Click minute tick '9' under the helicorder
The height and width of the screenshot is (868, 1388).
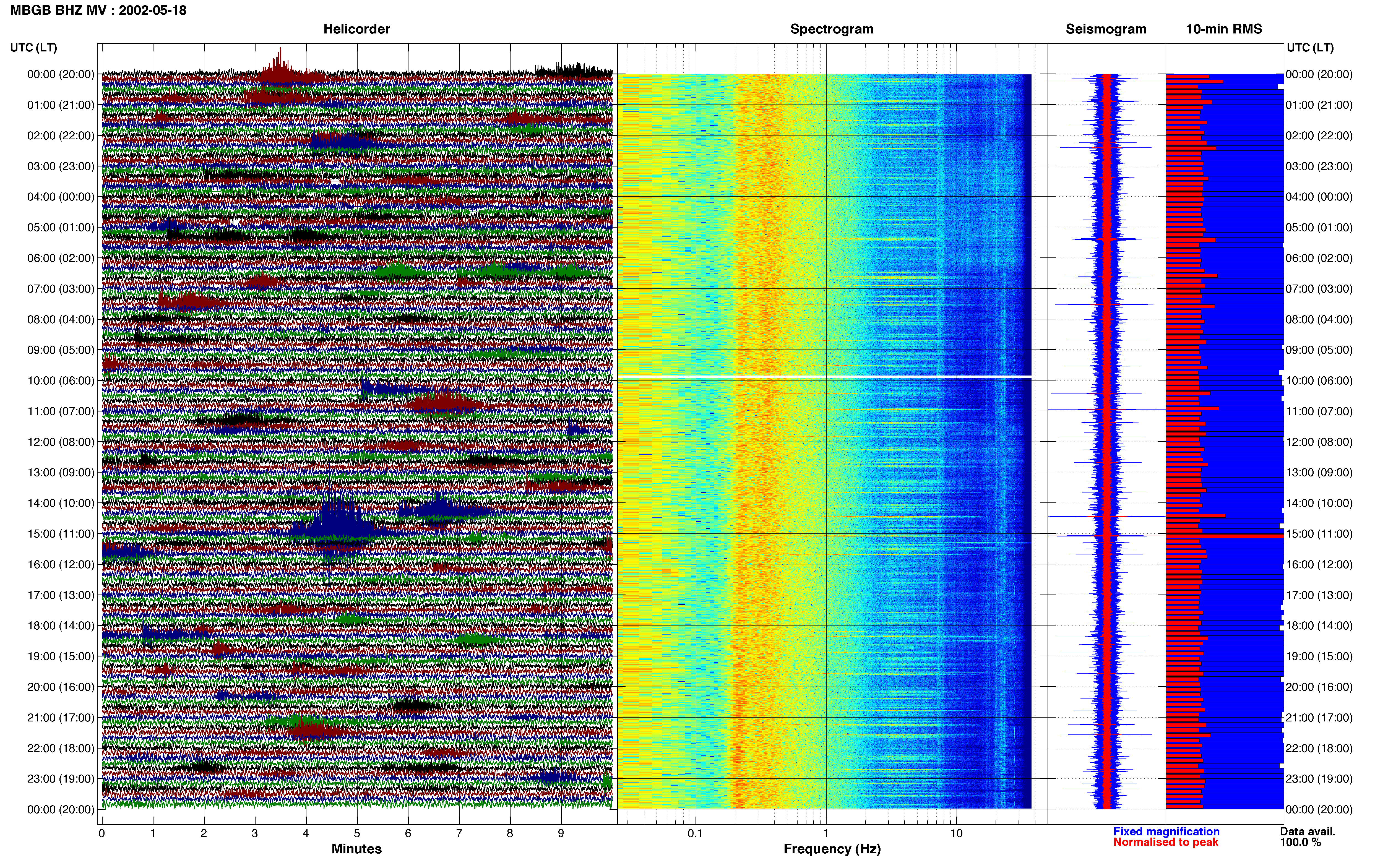pos(561,833)
